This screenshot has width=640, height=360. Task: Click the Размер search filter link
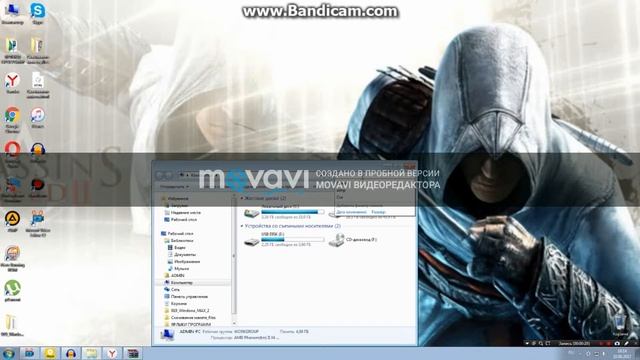click(x=378, y=212)
